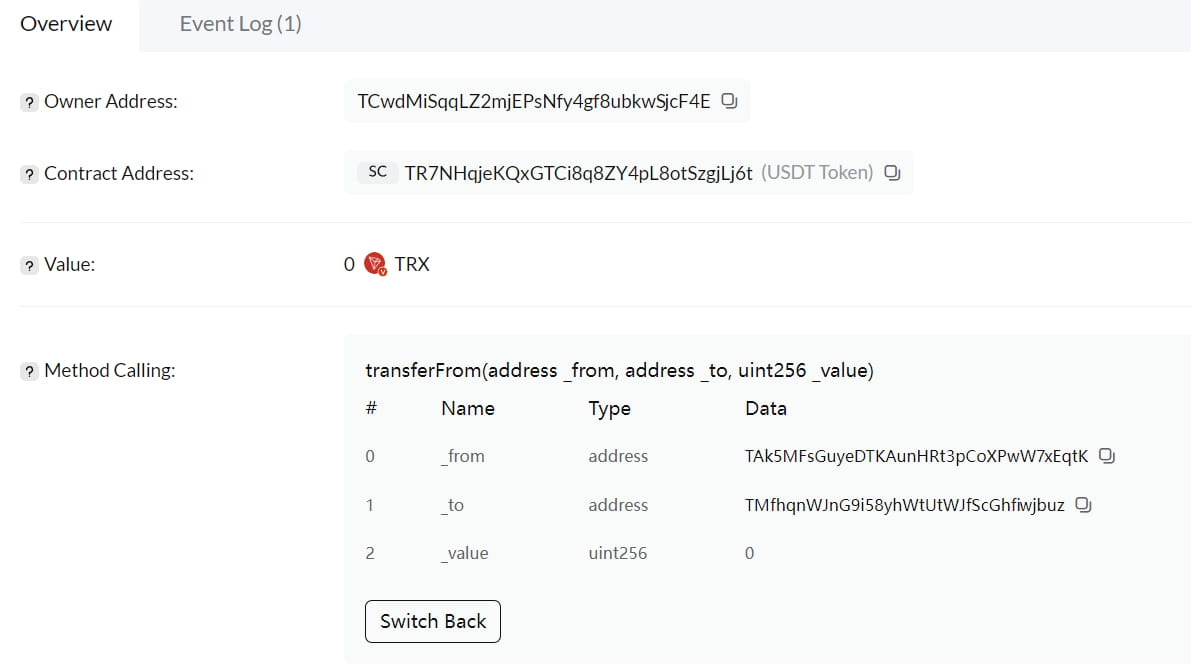Switch to the Event Log (1) tab
The image size is (1191, 664).
pos(240,24)
